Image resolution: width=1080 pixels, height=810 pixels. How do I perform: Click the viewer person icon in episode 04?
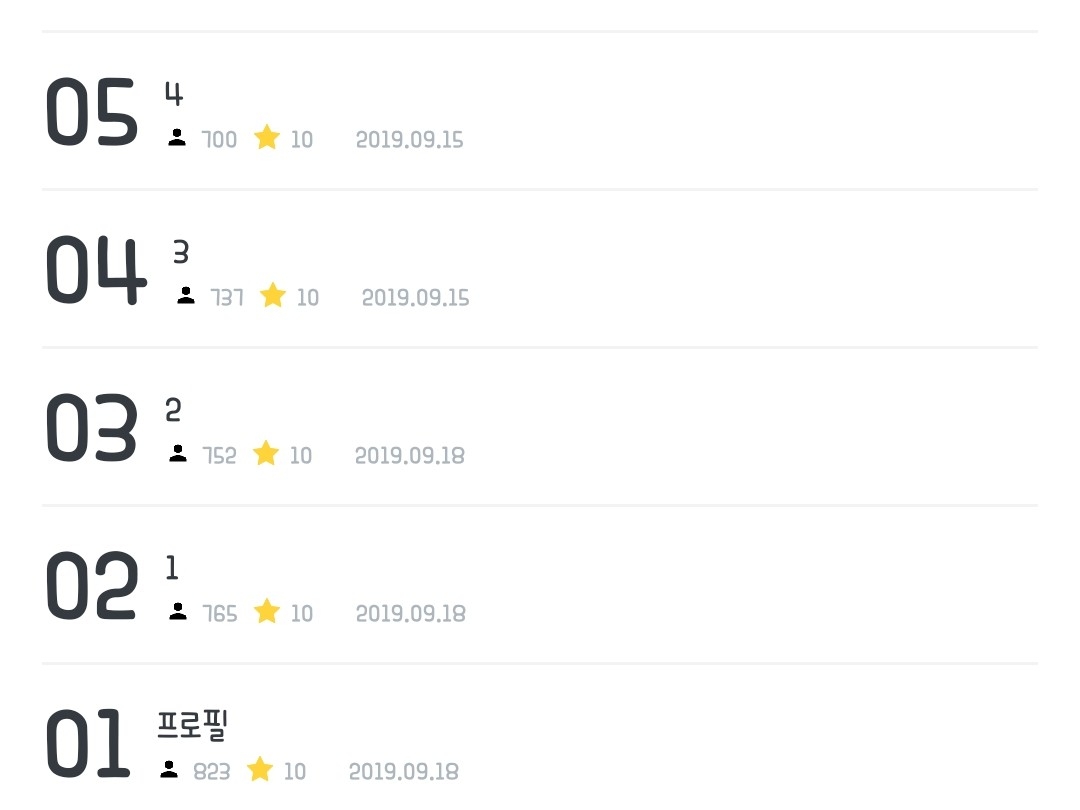pyautogui.click(x=186, y=296)
